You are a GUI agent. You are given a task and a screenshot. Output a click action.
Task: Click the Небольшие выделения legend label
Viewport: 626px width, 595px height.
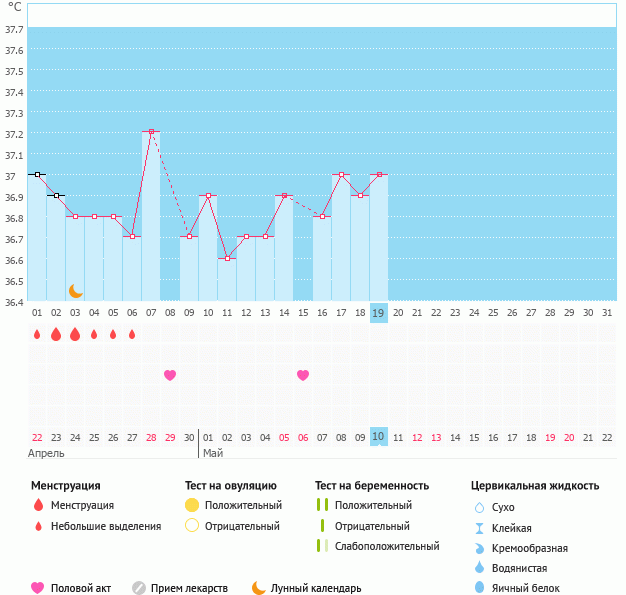click(105, 526)
